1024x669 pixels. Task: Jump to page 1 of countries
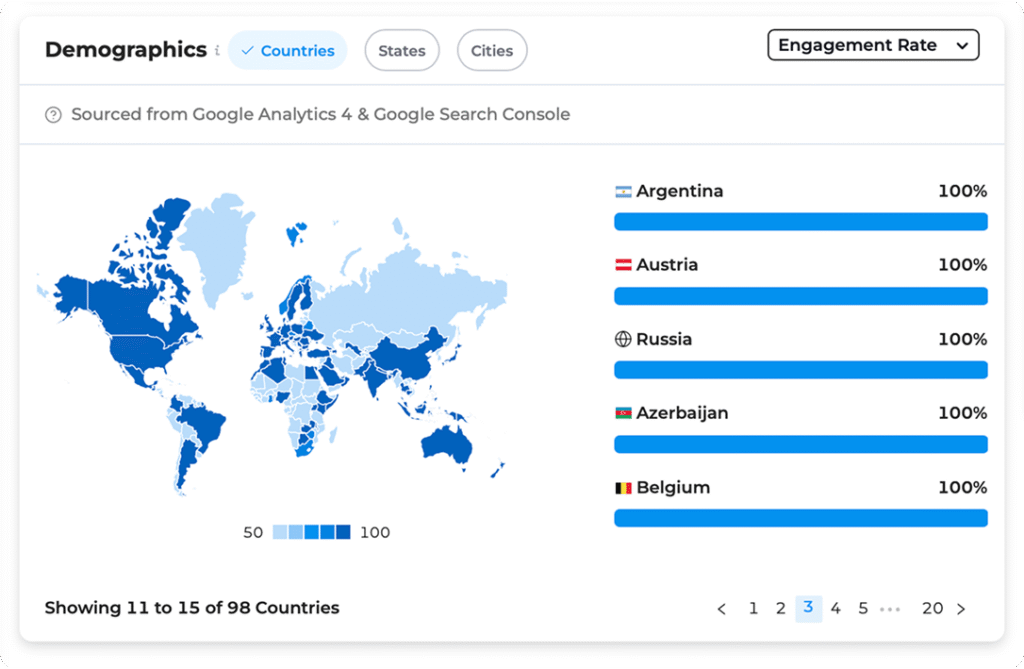coord(754,608)
